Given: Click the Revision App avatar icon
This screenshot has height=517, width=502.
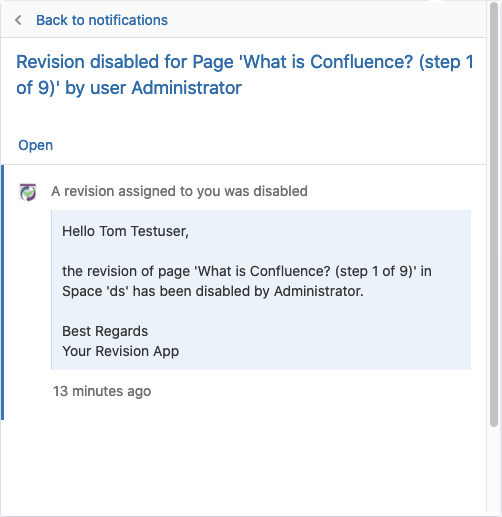Looking at the screenshot, I should point(28,192).
